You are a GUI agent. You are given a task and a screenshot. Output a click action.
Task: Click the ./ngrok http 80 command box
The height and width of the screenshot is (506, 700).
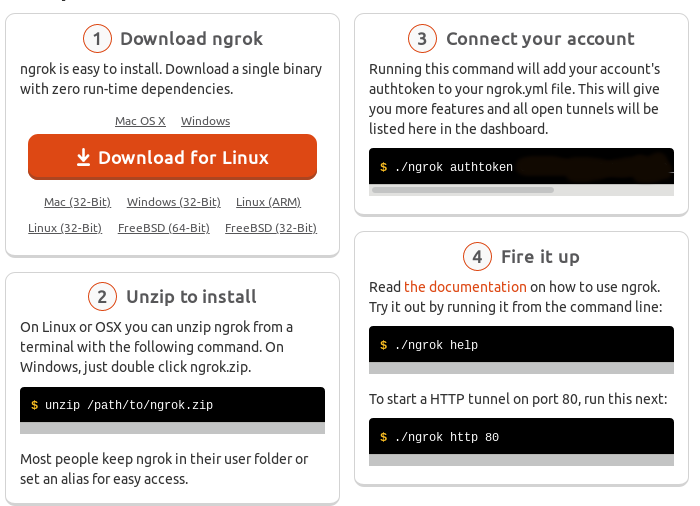pyautogui.click(x=521, y=437)
